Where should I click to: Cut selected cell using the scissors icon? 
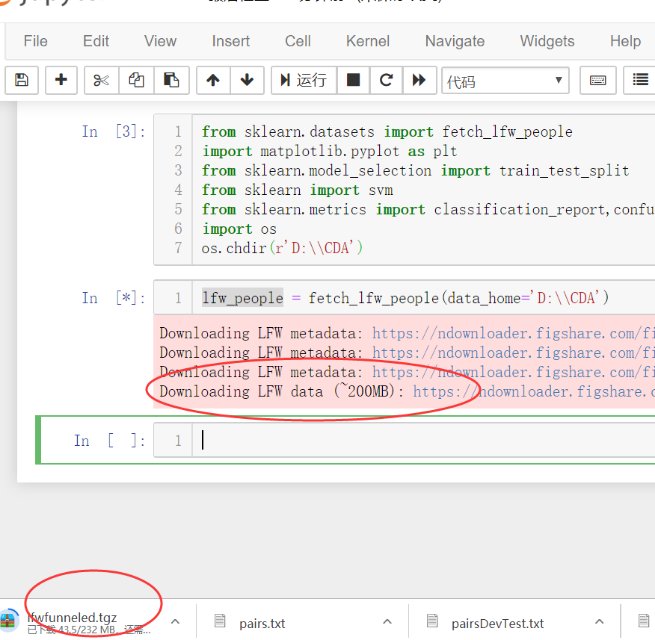[x=101, y=80]
